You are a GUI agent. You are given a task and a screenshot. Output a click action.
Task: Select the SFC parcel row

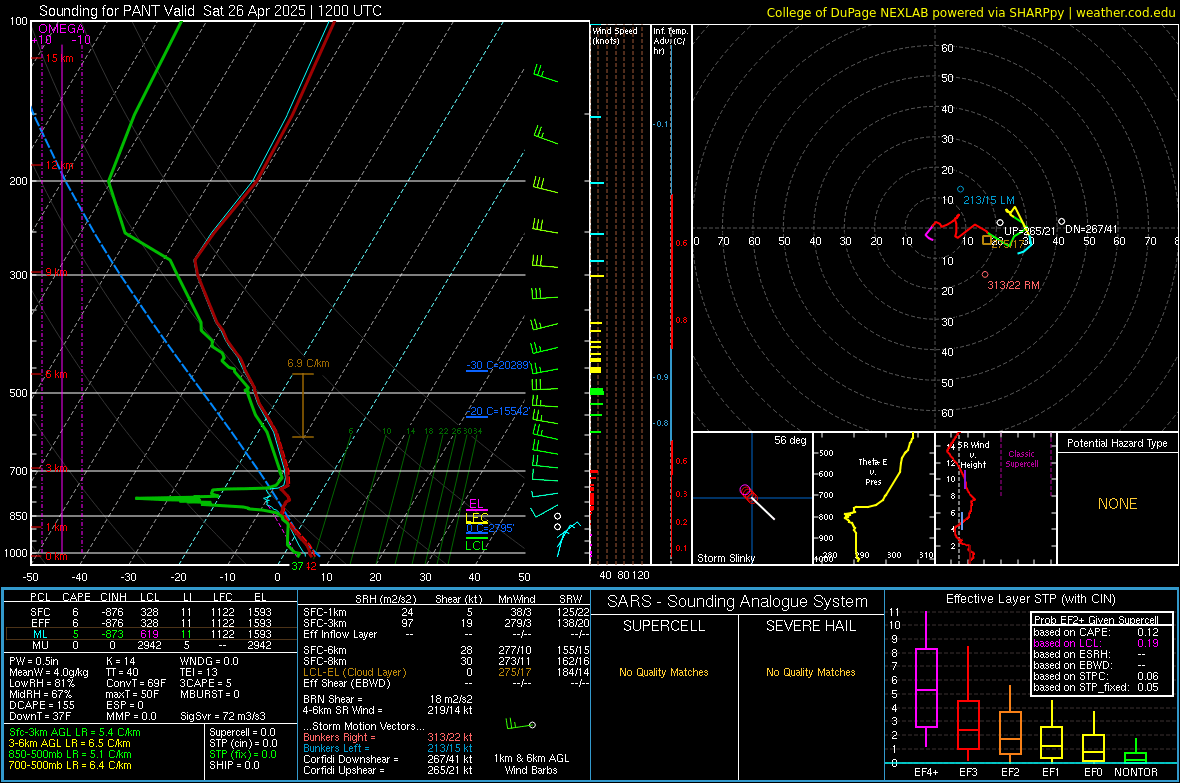tap(150, 612)
